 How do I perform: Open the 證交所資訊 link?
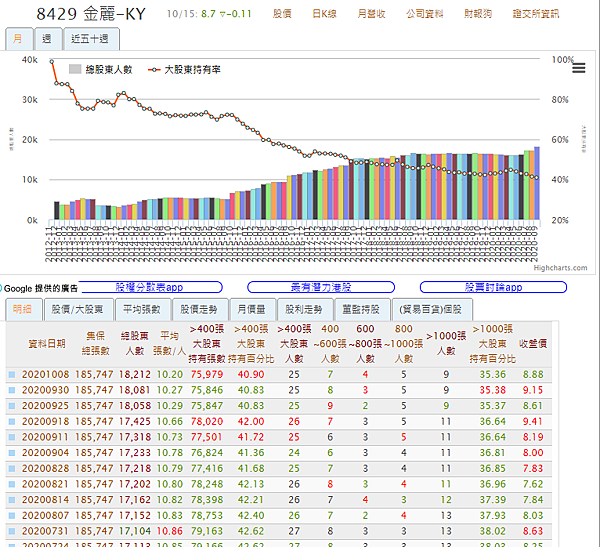click(x=536, y=14)
